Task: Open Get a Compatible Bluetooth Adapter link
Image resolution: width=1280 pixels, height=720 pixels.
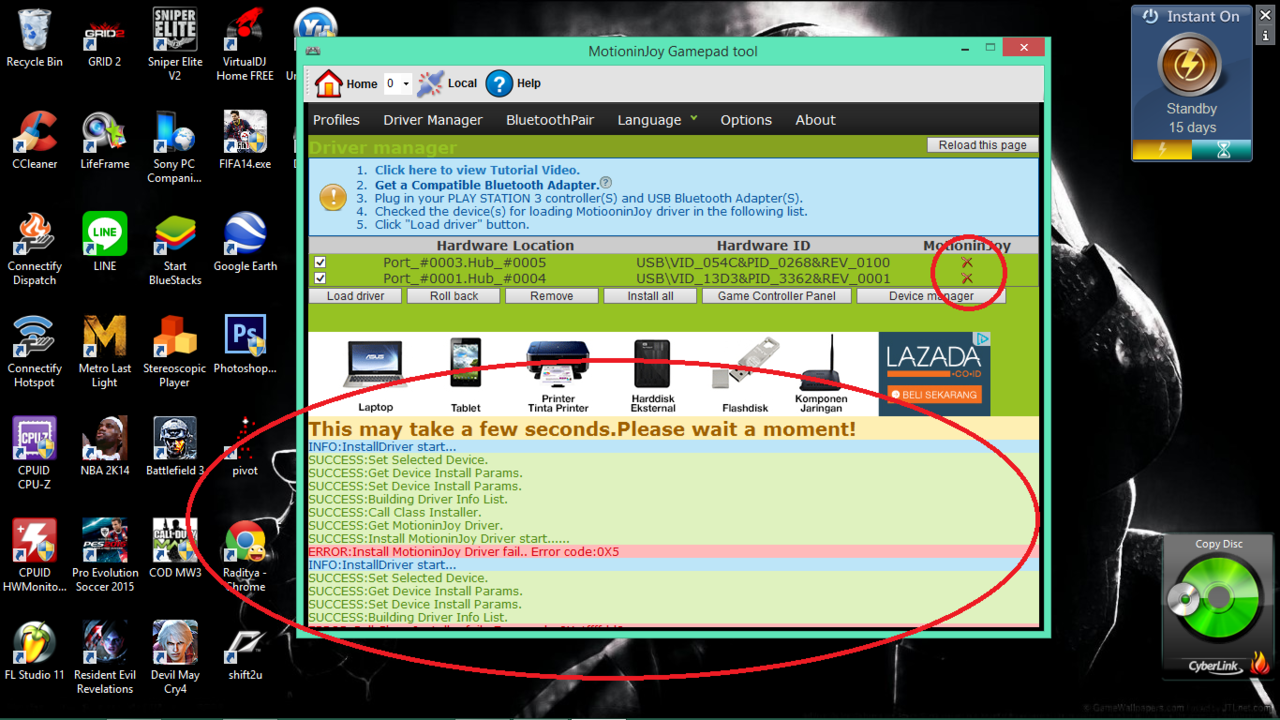Action: coord(487,185)
